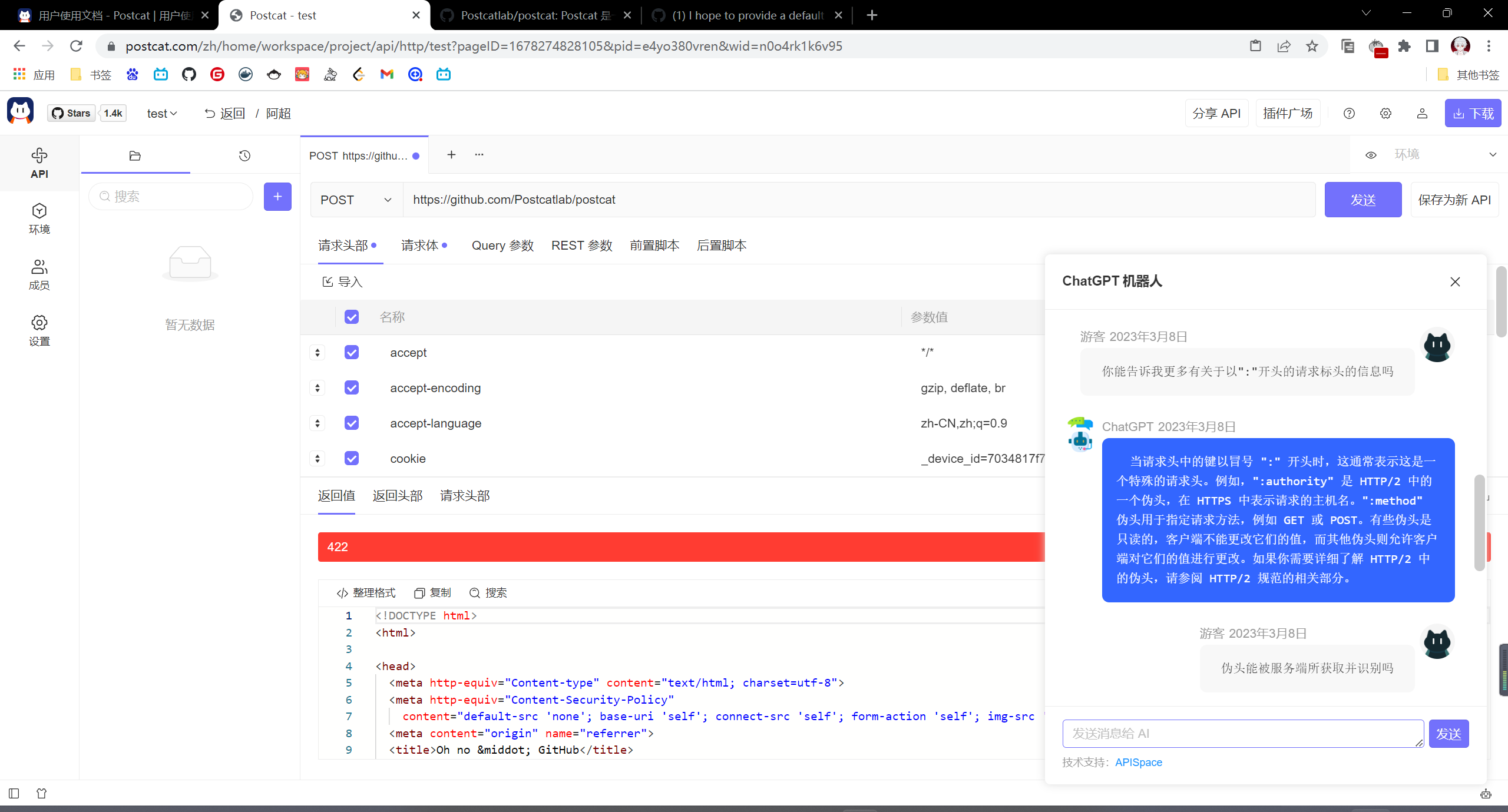Screen dimensions: 1508x812
Task: Open the APISpace link
Action: pyautogui.click(x=1138, y=762)
